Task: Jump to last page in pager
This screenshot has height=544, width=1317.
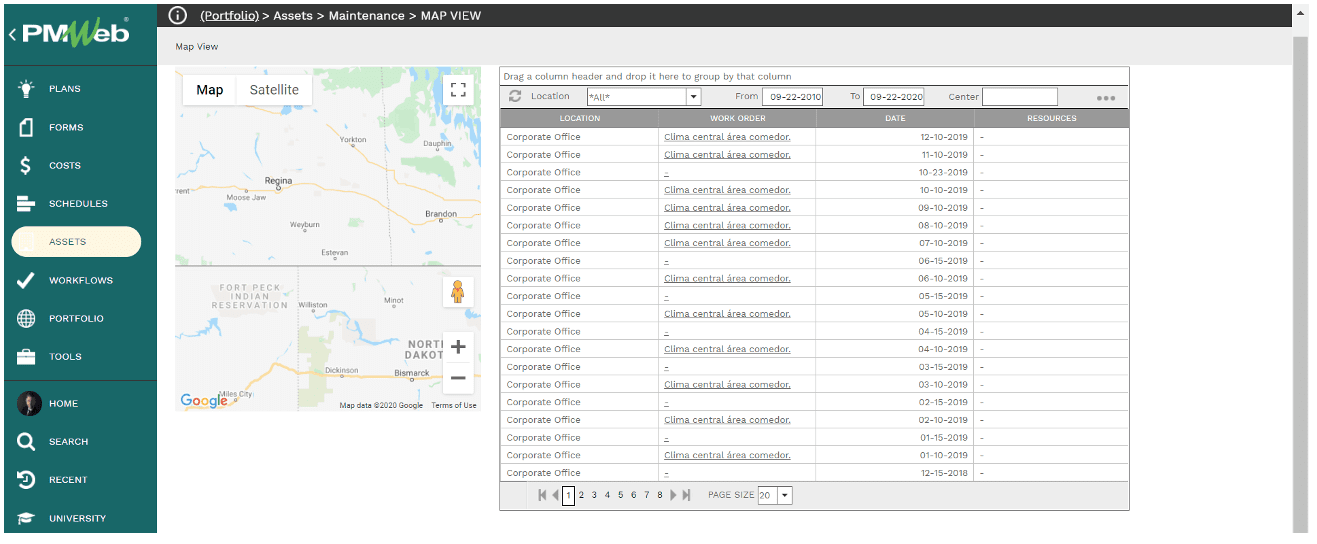Action: (x=687, y=495)
